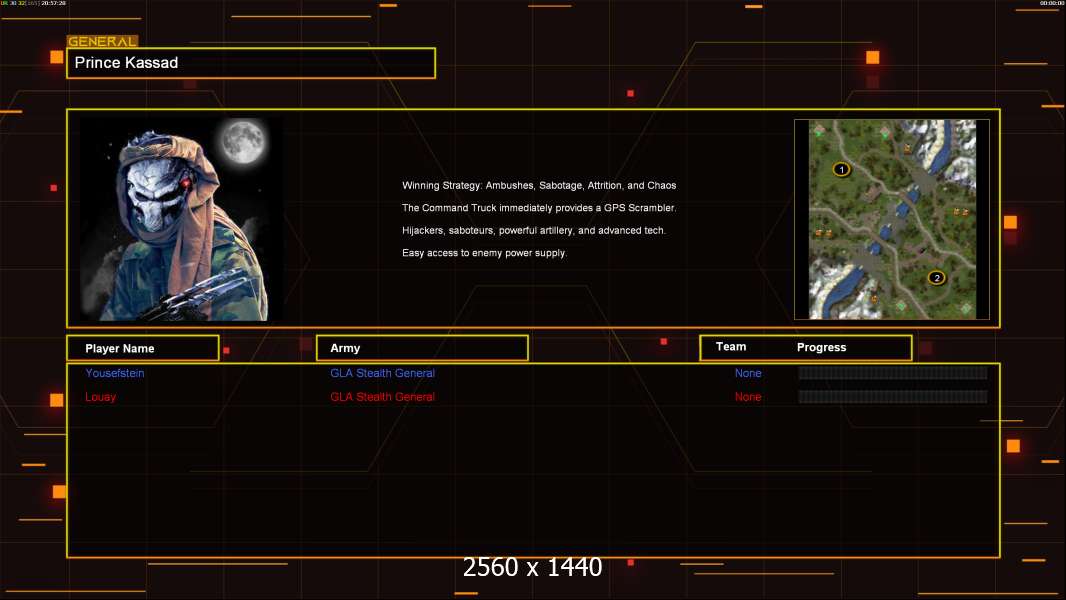
Task: Select player Louay in the list
Action: tap(101, 397)
